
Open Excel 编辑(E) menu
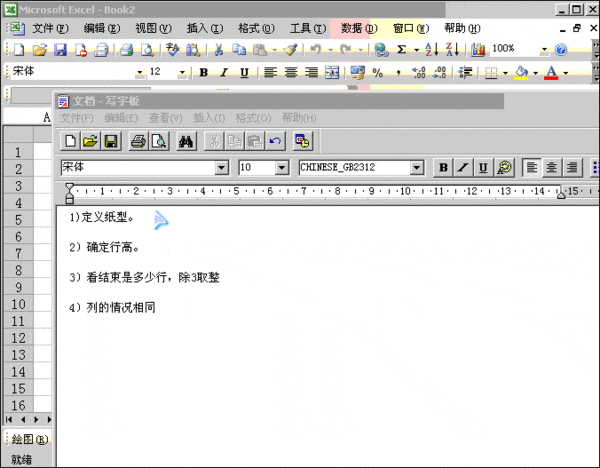[102, 28]
